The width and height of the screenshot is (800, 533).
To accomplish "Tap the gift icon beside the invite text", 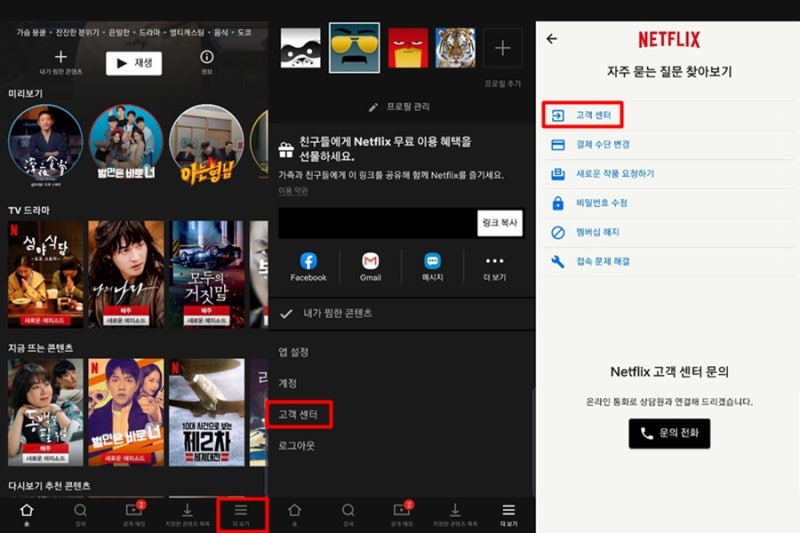I will [x=286, y=149].
